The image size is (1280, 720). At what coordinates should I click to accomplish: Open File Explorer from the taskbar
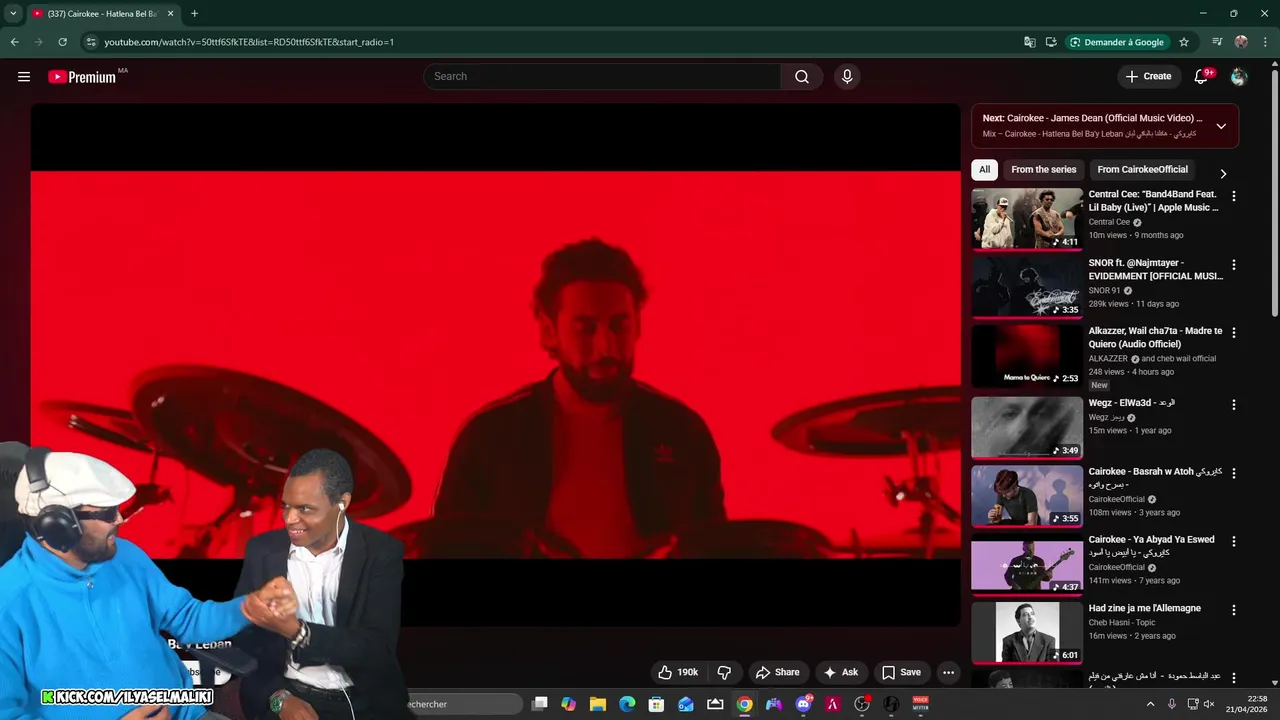598,704
